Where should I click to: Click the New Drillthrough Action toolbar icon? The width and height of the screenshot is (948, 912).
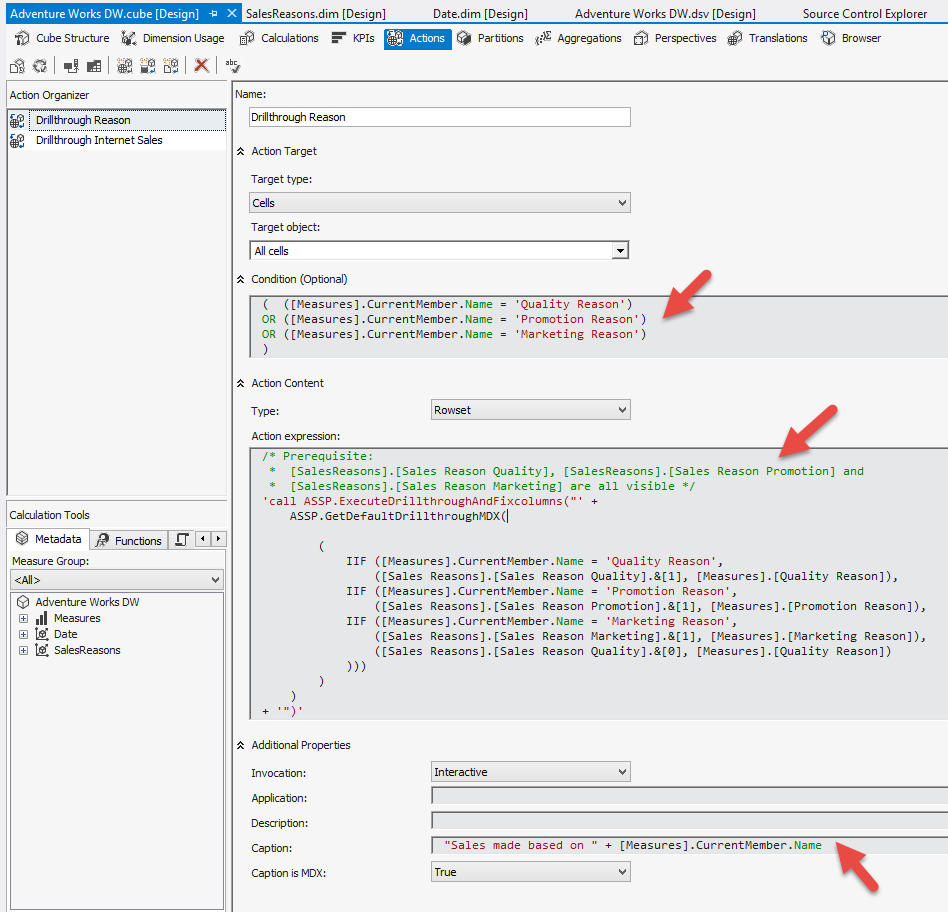[148, 66]
